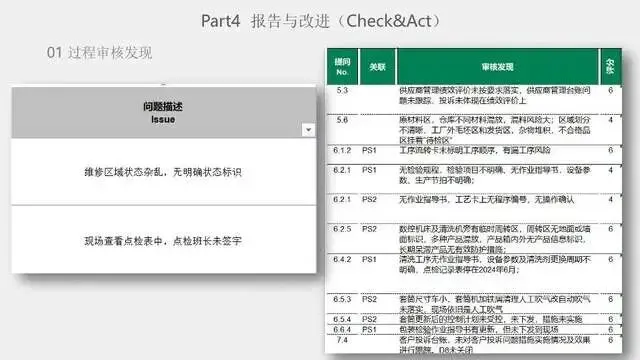Click the PS1 cell in row 6.1.2
Viewport: 640px width, 360px height.
(369, 150)
